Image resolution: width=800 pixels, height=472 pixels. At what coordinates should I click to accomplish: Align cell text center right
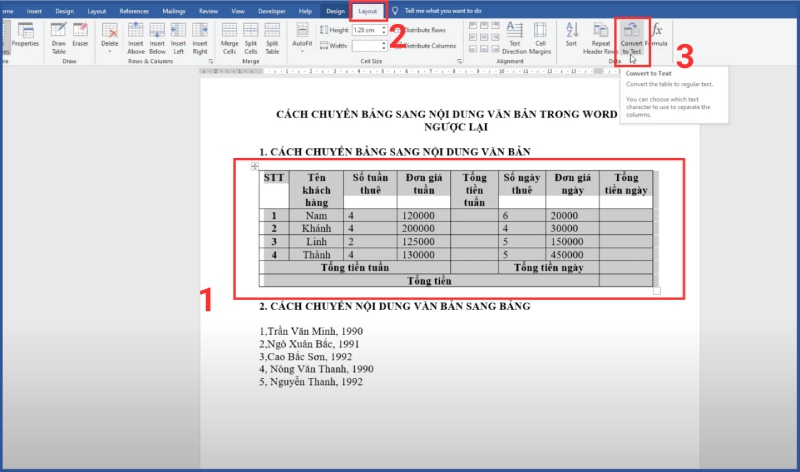(495, 37)
